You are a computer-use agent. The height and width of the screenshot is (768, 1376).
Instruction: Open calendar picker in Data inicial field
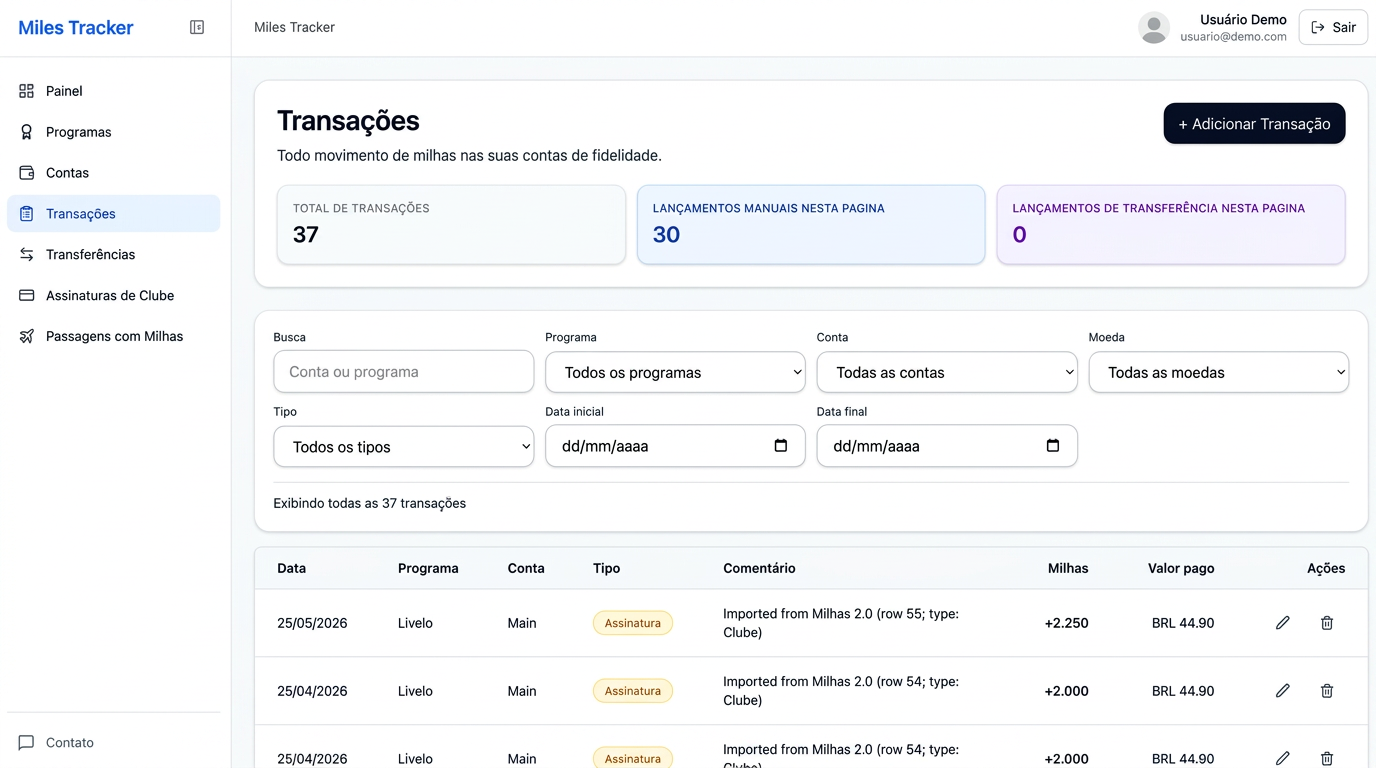tap(781, 446)
